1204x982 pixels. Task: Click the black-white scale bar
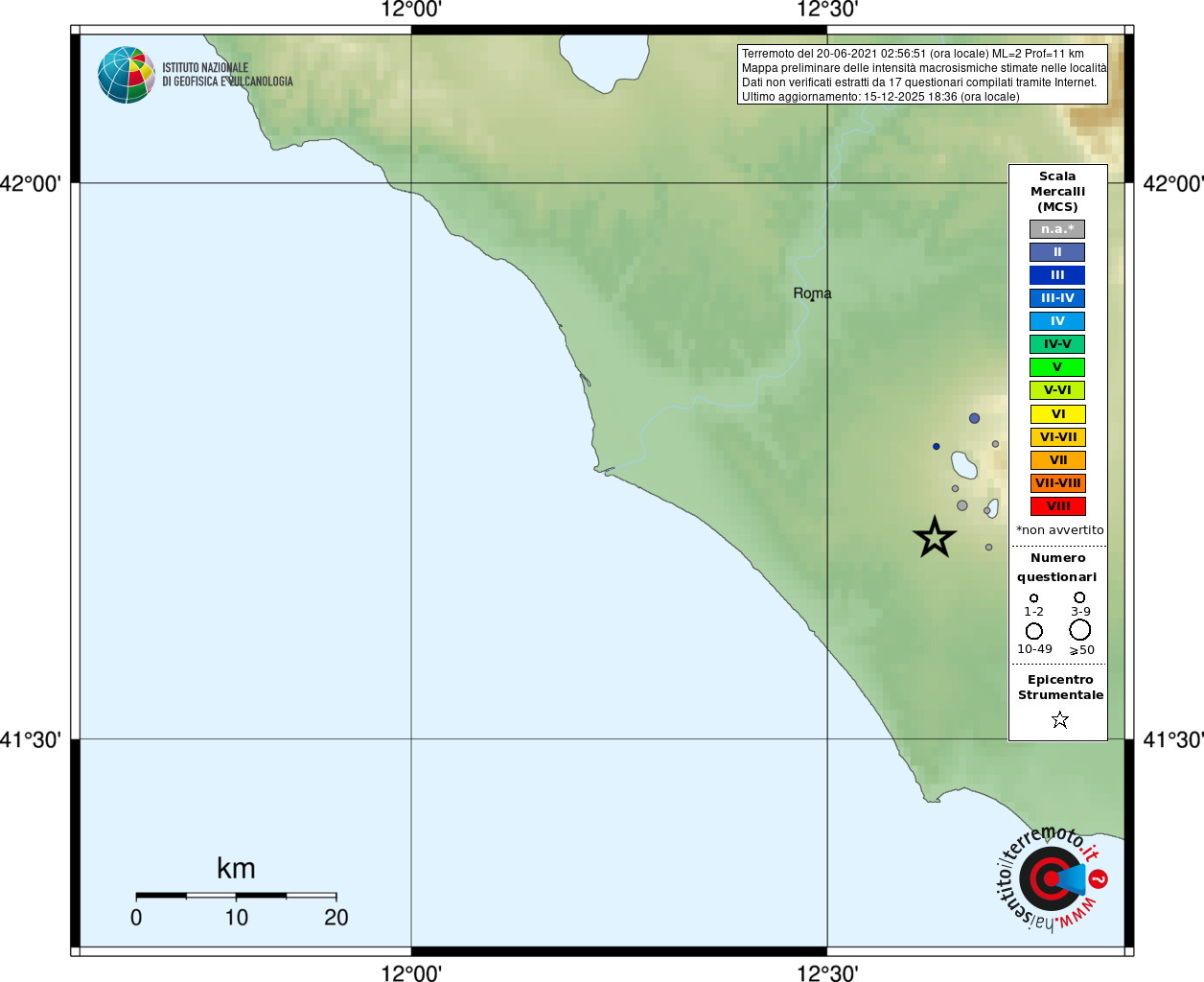(x=236, y=896)
